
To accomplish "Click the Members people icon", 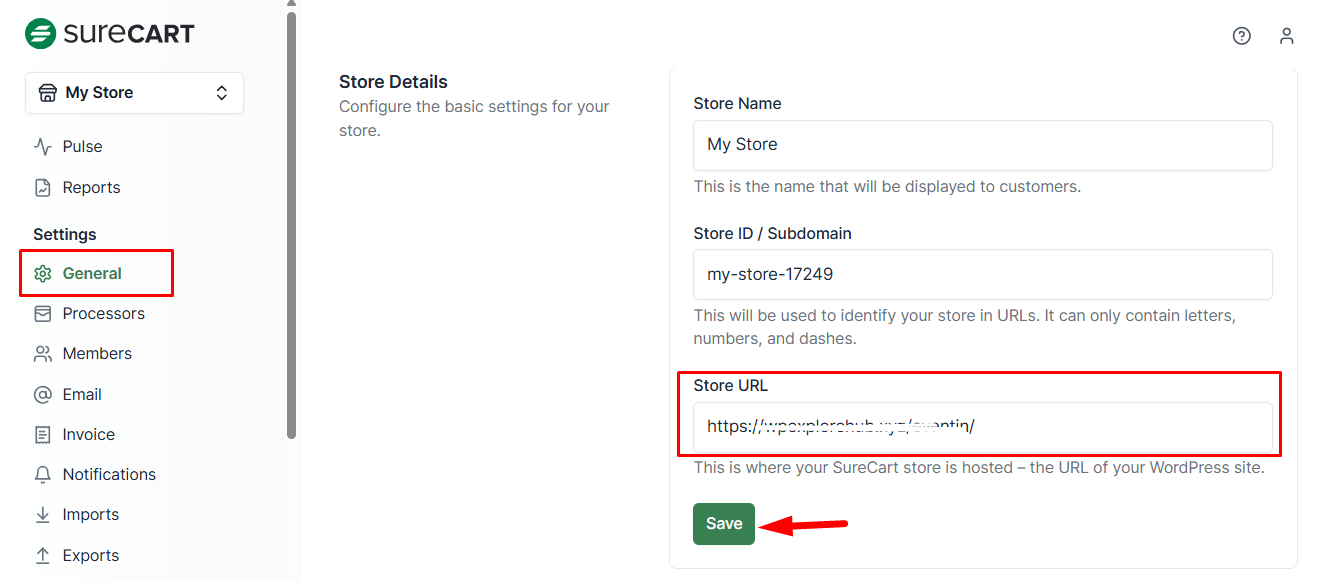I will click(x=42, y=354).
